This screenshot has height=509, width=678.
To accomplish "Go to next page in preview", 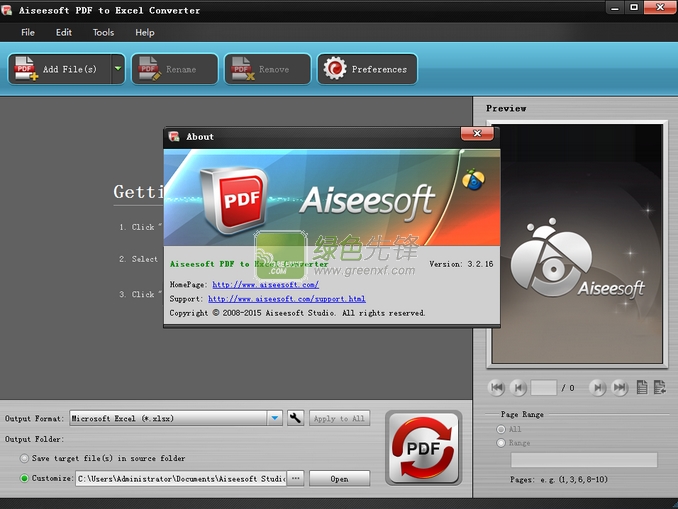I will click(x=598, y=387).
